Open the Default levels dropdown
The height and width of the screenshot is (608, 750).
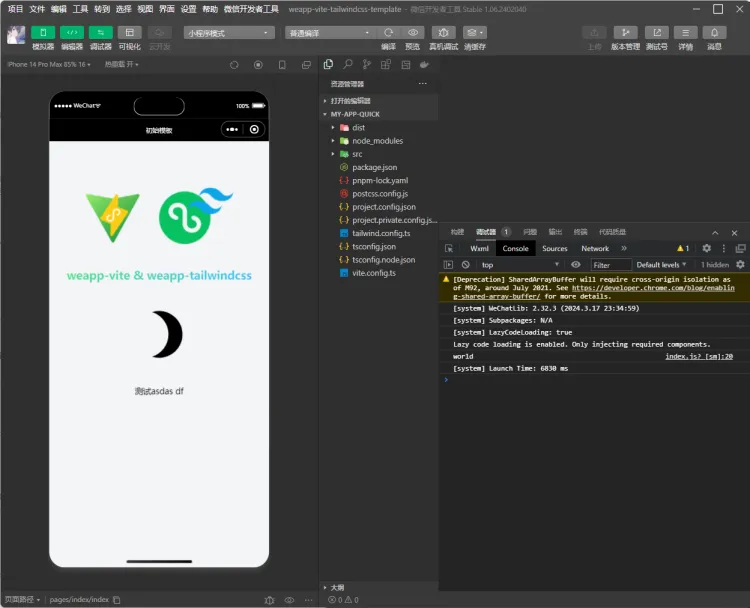click(661, 265)
